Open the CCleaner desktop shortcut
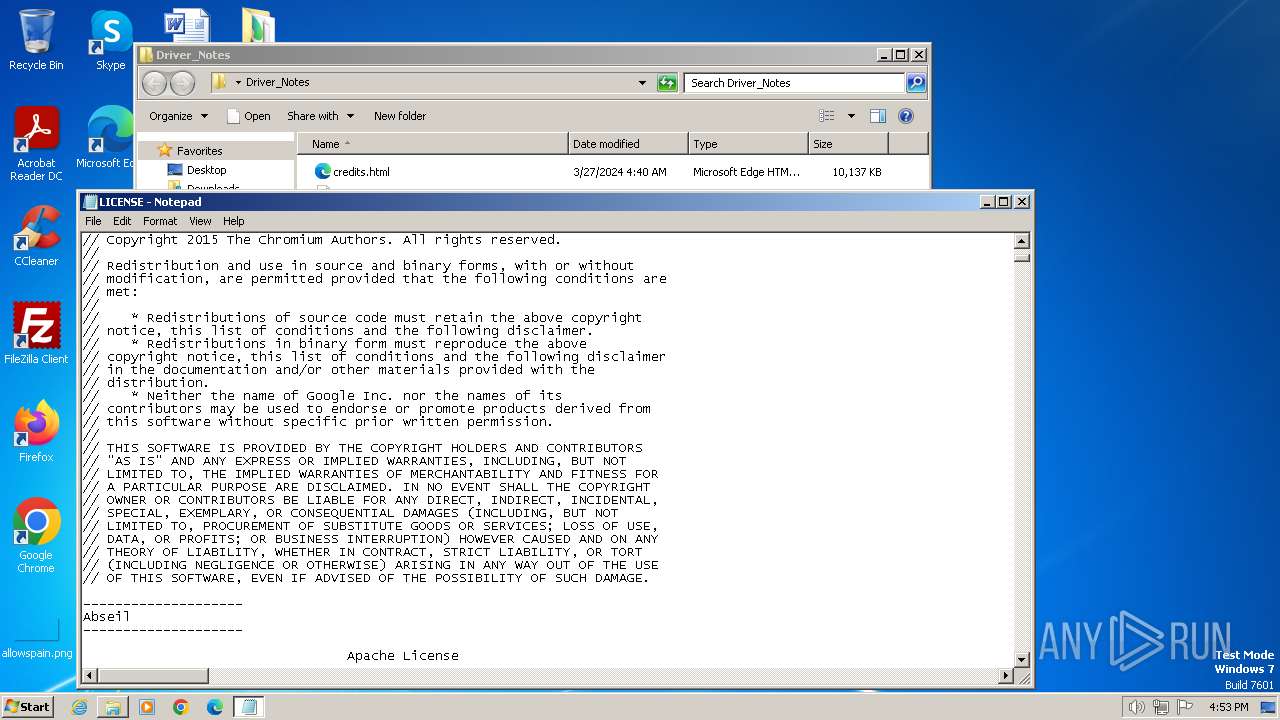Viewport: 1280px width, 720px height. (x=36, y=236)
